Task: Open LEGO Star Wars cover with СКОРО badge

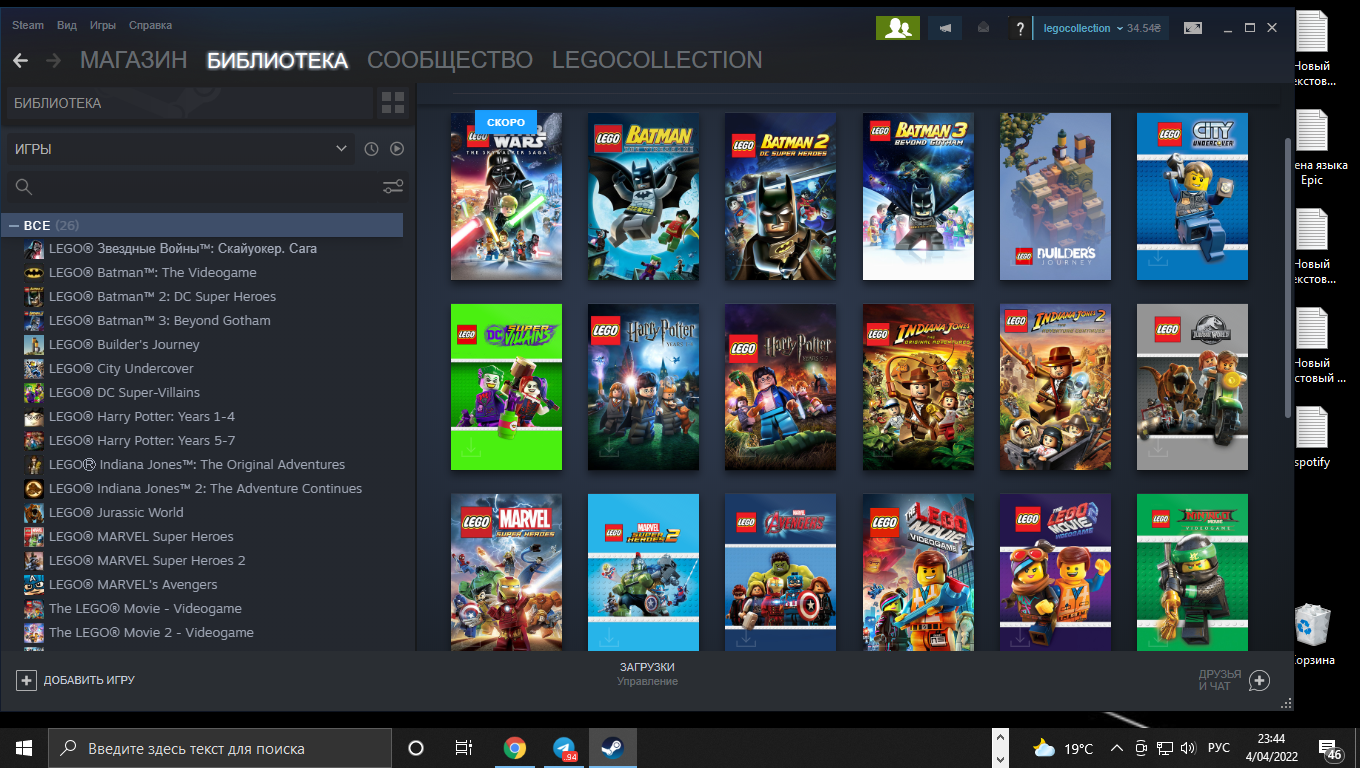Action: [506, 196]
